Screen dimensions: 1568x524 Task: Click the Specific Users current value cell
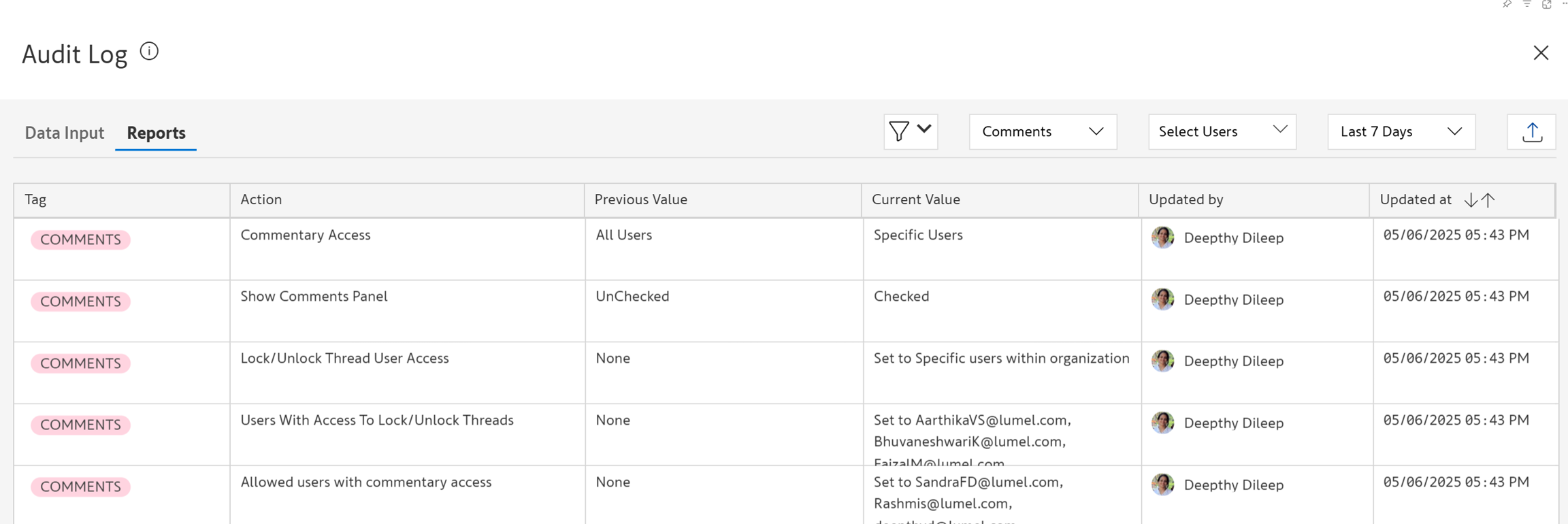click(917, 235)
